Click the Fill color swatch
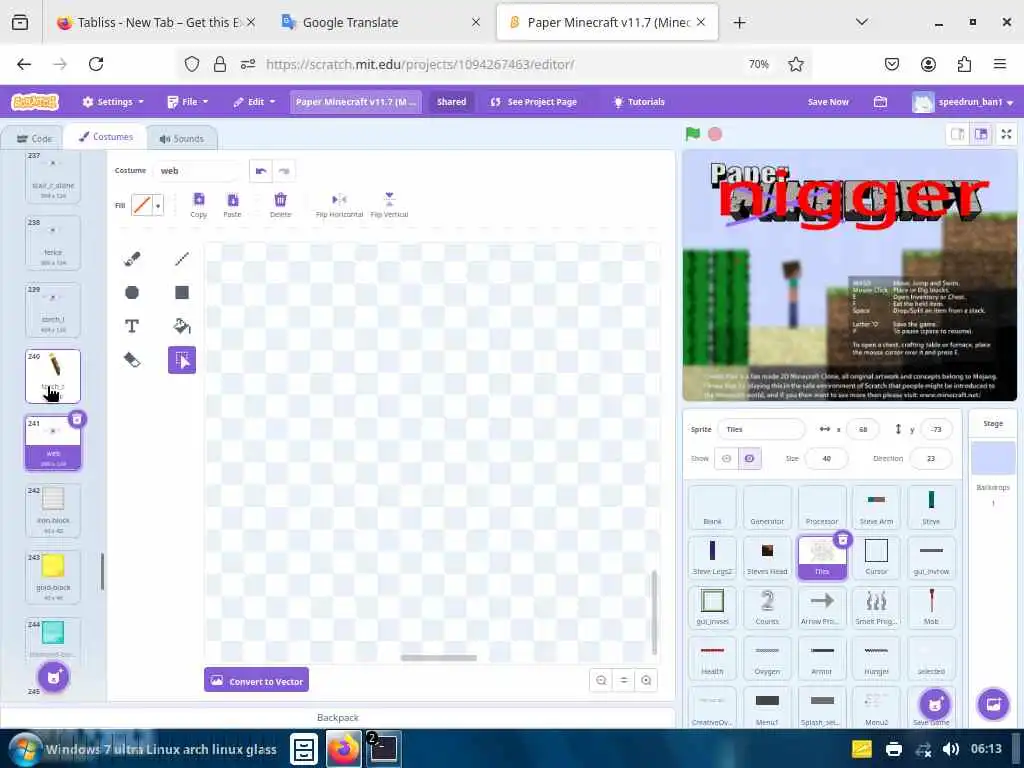 pyautogui.click(x=142, y=206)
